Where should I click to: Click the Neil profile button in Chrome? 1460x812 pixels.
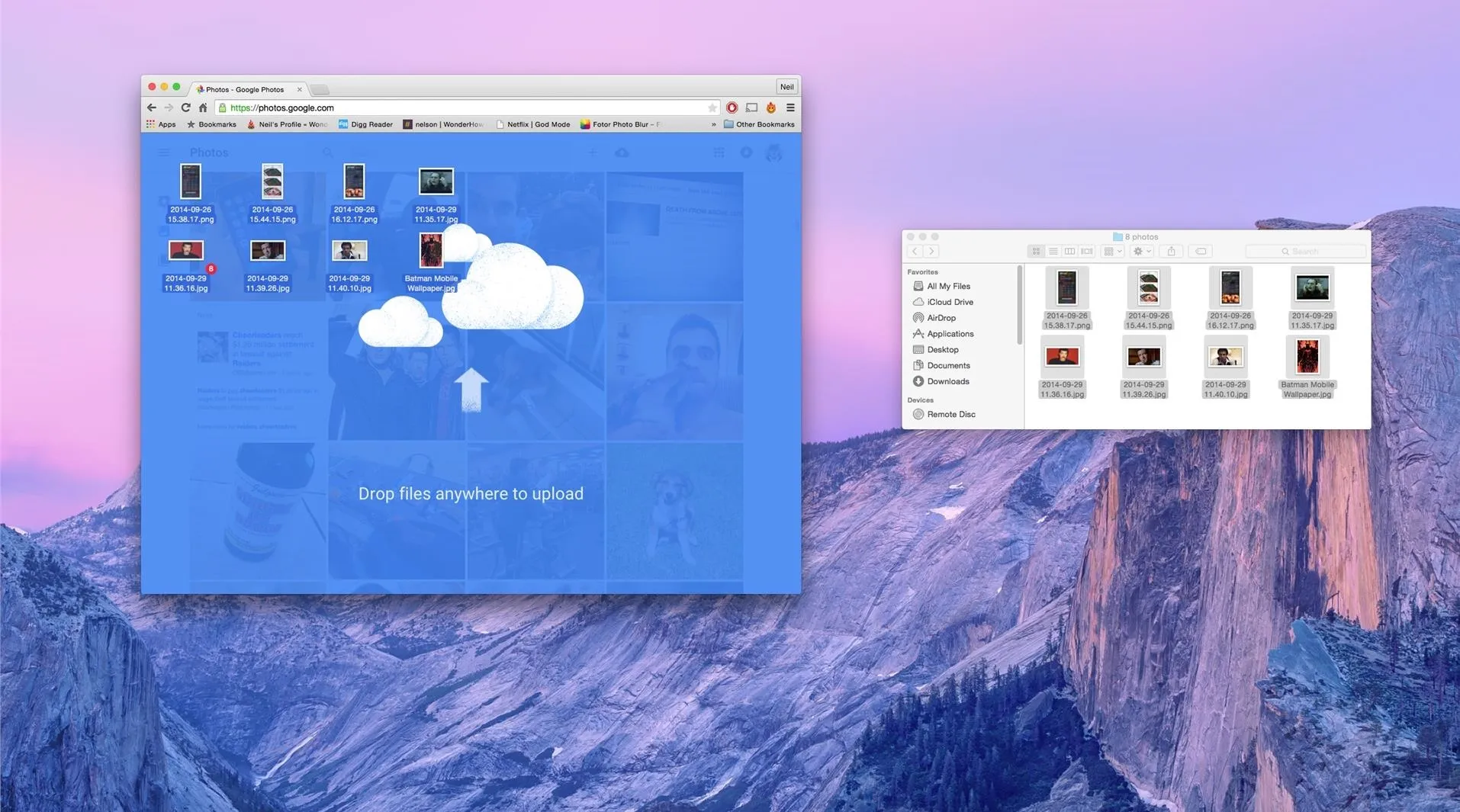coord(786,87)
